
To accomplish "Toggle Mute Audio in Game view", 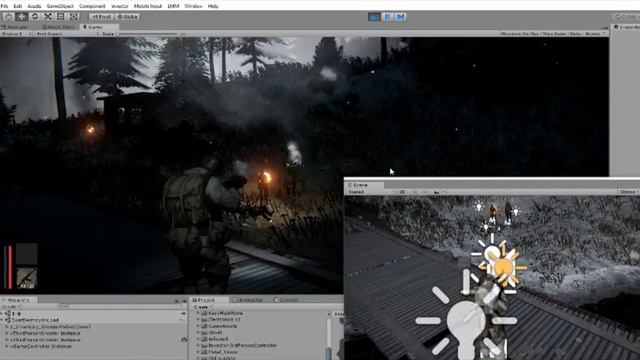I will tap(554, 34).
